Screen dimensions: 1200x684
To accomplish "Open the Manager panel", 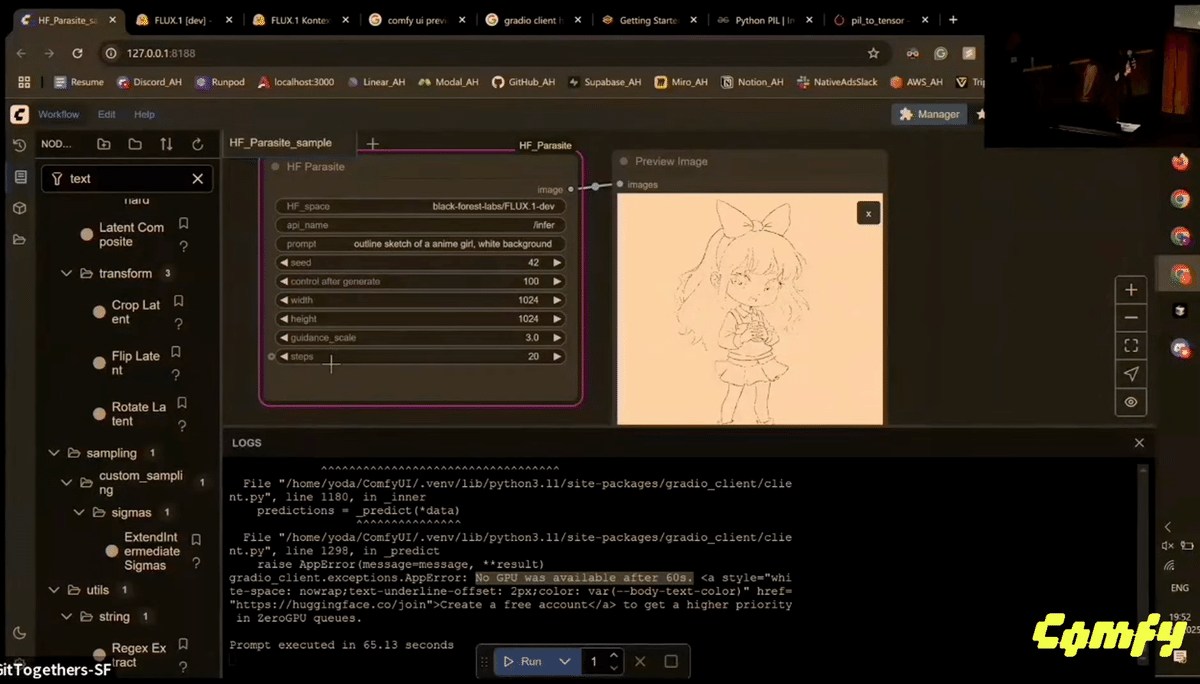I will point(930,114).
